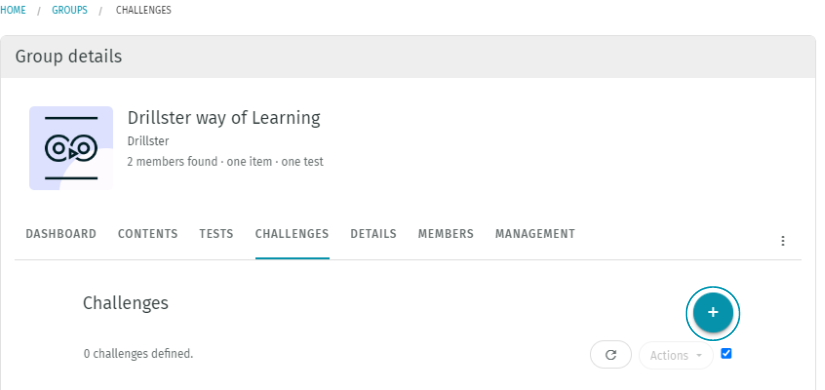This screenshot has width=825, height=390.
Task: Add a new challenge with the plus button
Action: tap(712, 313)
